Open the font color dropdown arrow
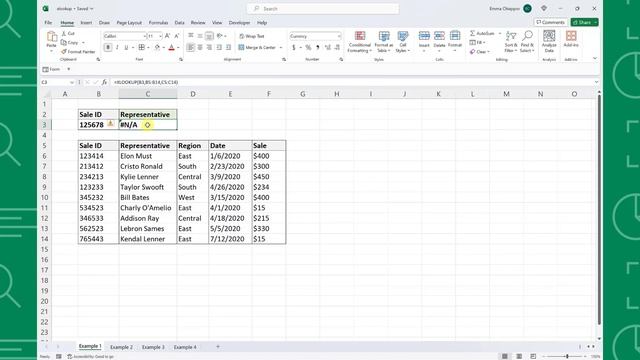 coord(178,48)
